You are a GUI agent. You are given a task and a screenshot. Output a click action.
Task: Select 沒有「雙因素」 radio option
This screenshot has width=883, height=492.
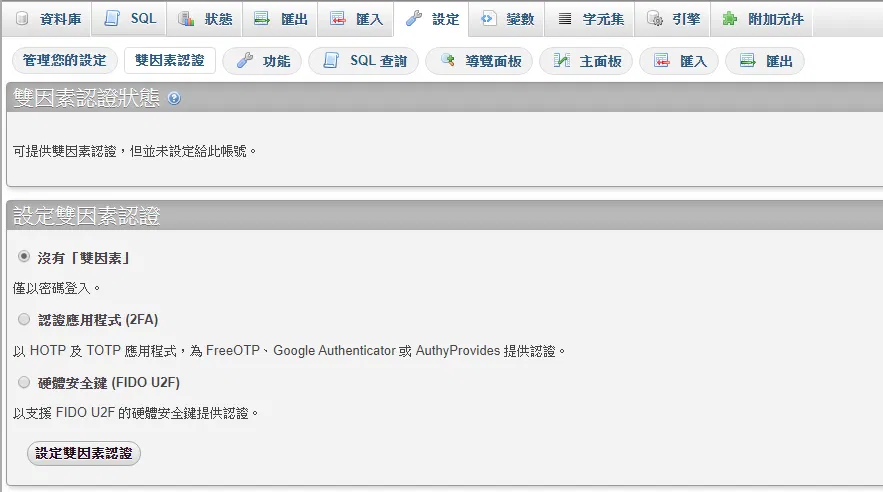tap(24, 257)
